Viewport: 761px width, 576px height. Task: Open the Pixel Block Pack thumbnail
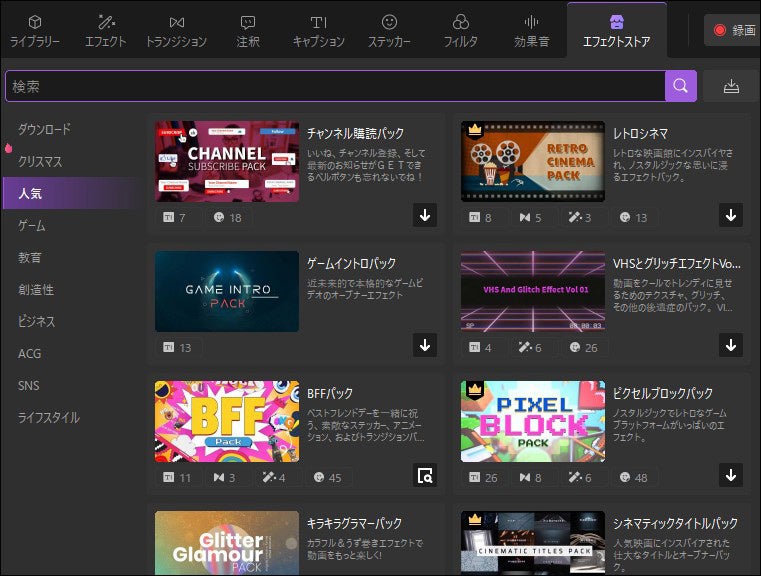pos(533,421)
